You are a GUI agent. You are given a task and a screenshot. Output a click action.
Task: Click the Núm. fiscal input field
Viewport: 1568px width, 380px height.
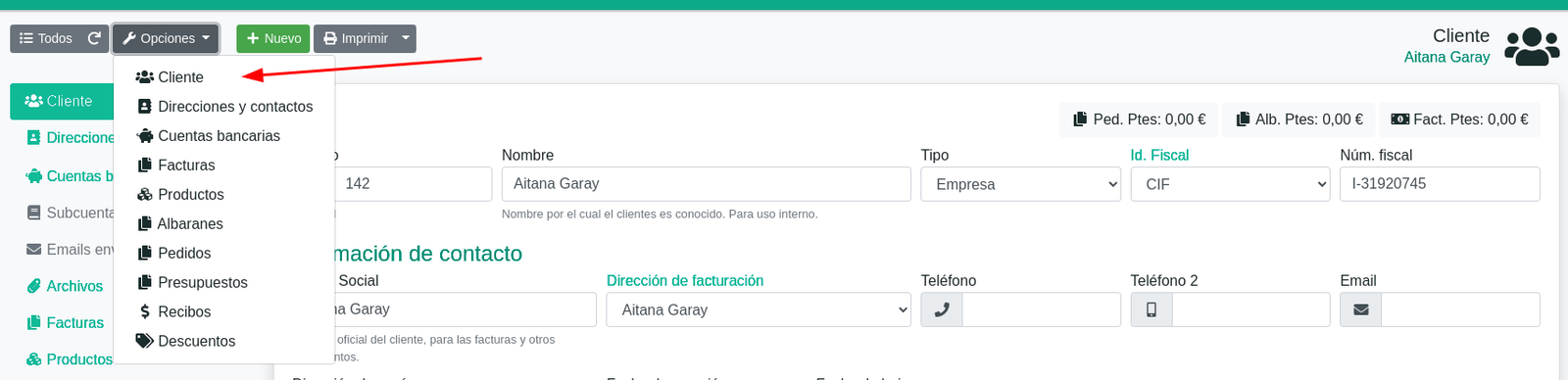(1440, 184)
